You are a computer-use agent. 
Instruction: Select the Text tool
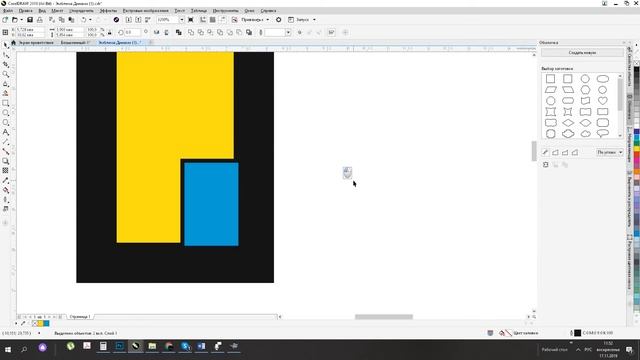click(x=5, y=132)
